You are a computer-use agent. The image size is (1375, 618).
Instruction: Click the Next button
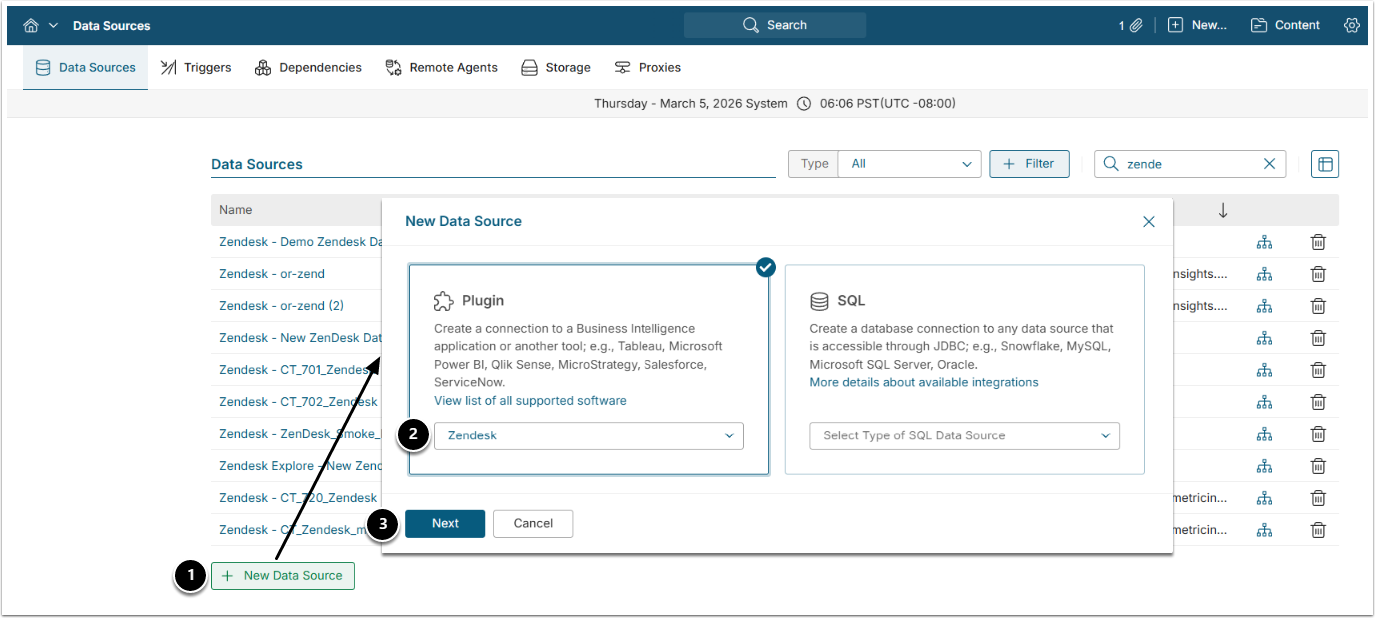coord(445,524)
